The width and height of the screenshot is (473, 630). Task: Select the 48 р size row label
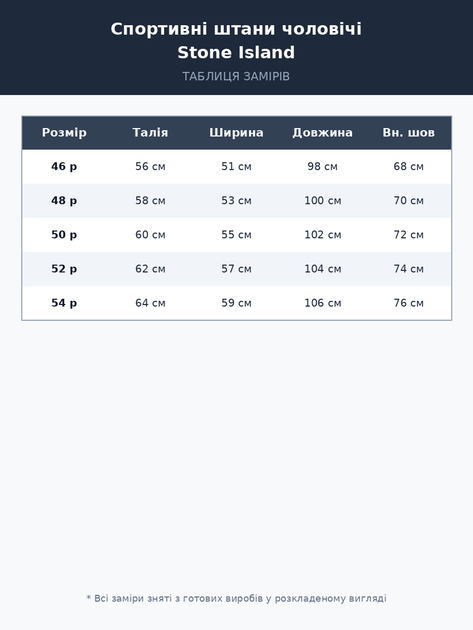tap(64, 200)
